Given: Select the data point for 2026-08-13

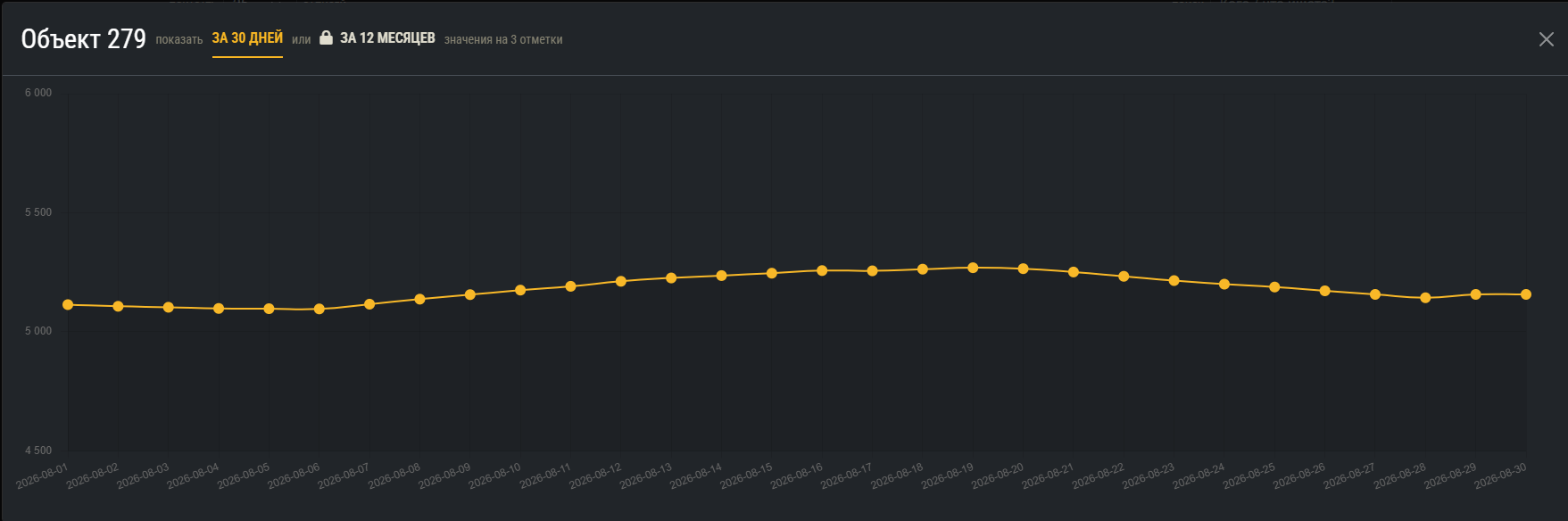Looking at the screenshot, I should (671, 278).
